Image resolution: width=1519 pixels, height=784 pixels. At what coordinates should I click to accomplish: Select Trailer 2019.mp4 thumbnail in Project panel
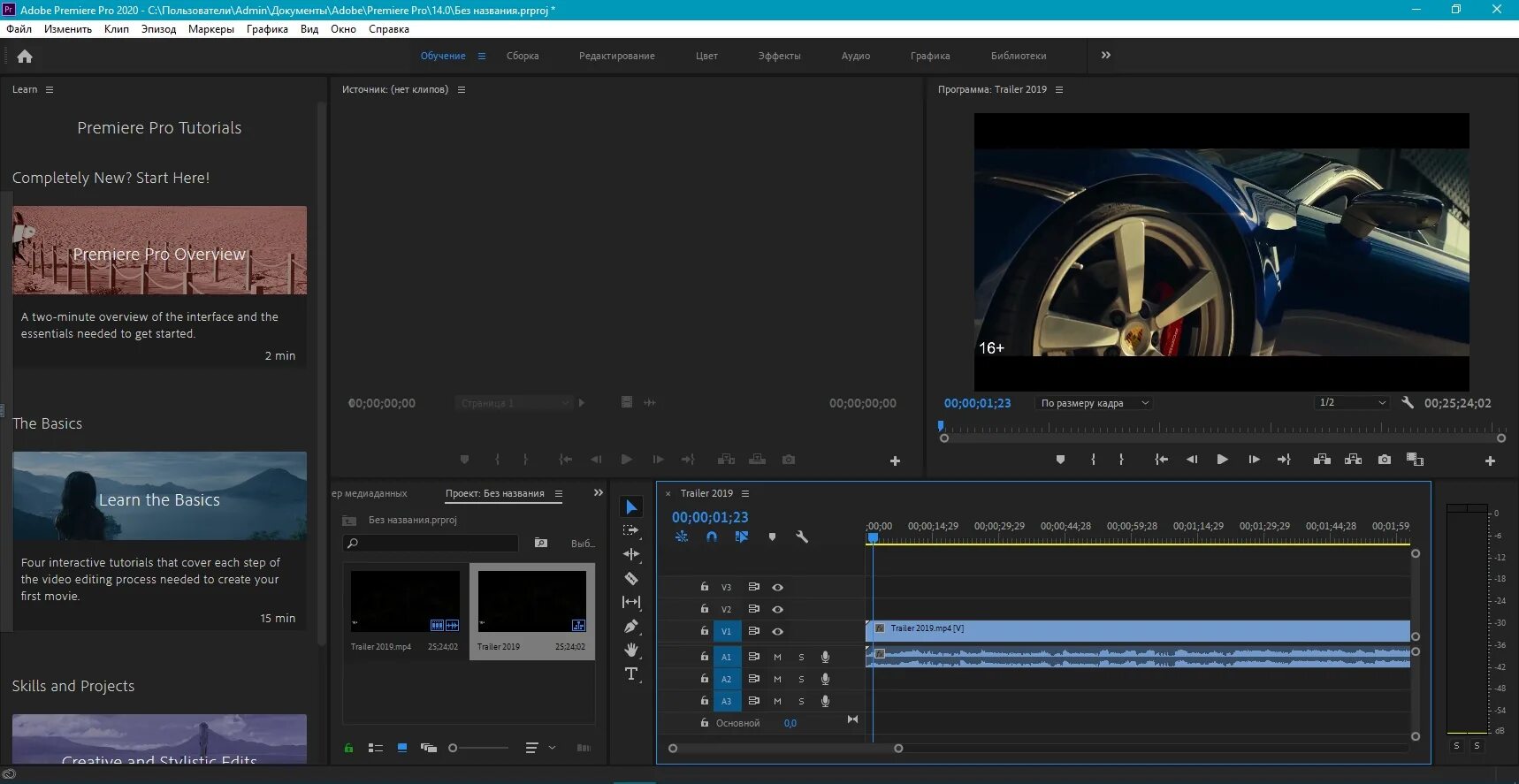405,602
